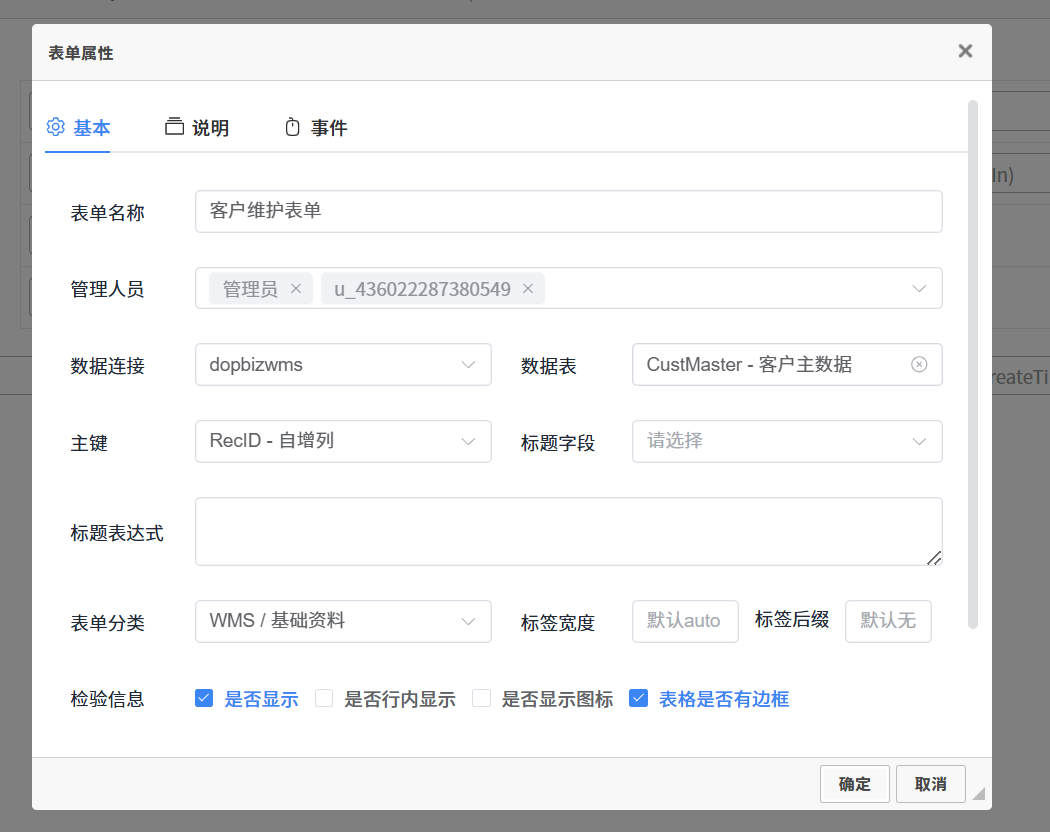1050x832 pixels.
Task: Click the 说明 tab icon
Action: point(175,127)
